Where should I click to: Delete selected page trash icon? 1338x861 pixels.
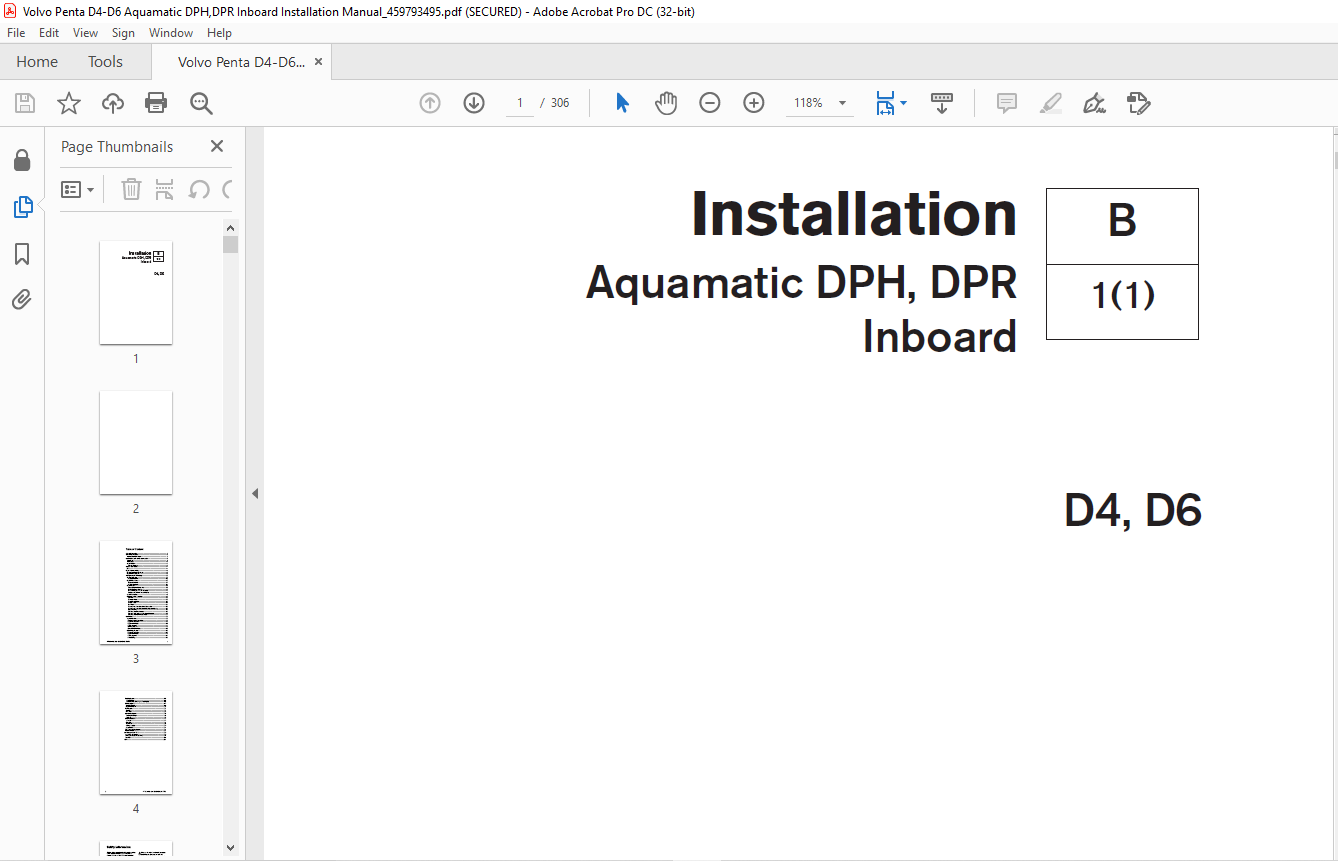pos(131,189)
